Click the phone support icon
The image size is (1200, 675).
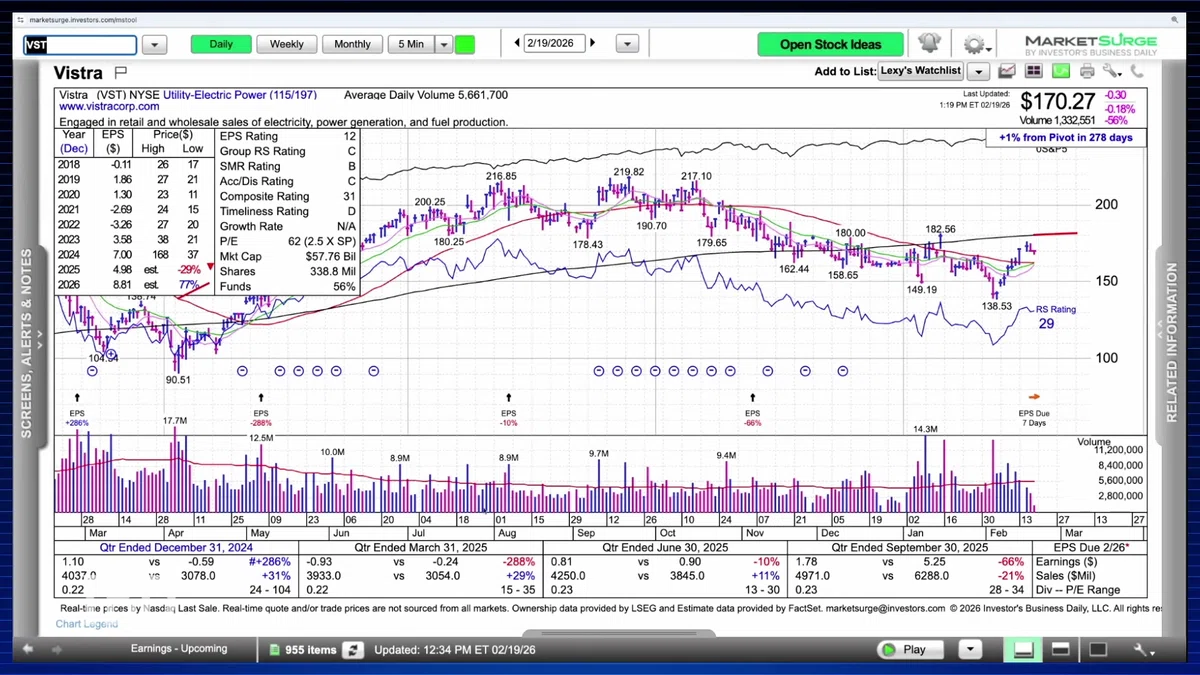[1137, 72]
